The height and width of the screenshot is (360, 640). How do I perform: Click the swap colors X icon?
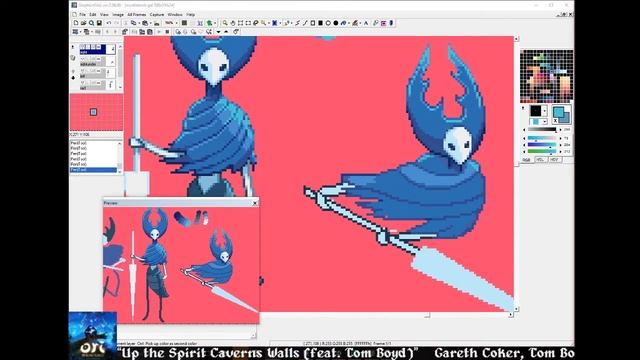[x=556, y=121]
